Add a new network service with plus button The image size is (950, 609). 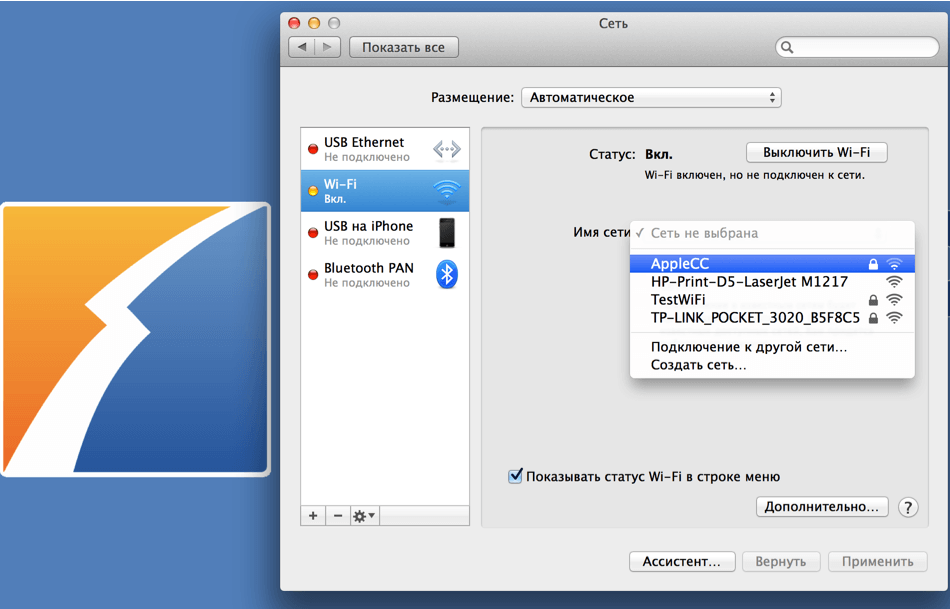(x=313, y=516)
